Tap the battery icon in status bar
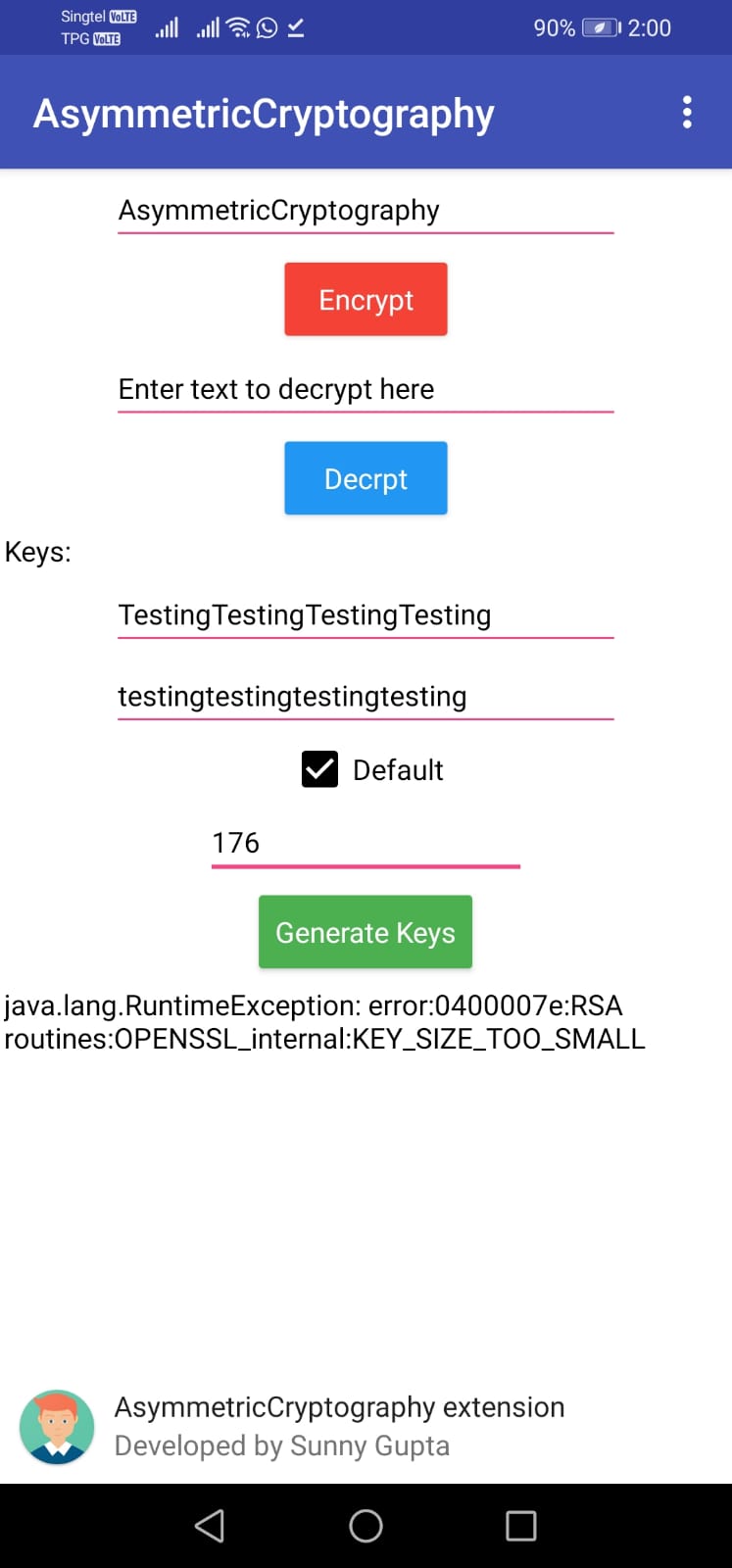Image resolution: width=732 pixels, height=1568 pixels. coord(600,27)
